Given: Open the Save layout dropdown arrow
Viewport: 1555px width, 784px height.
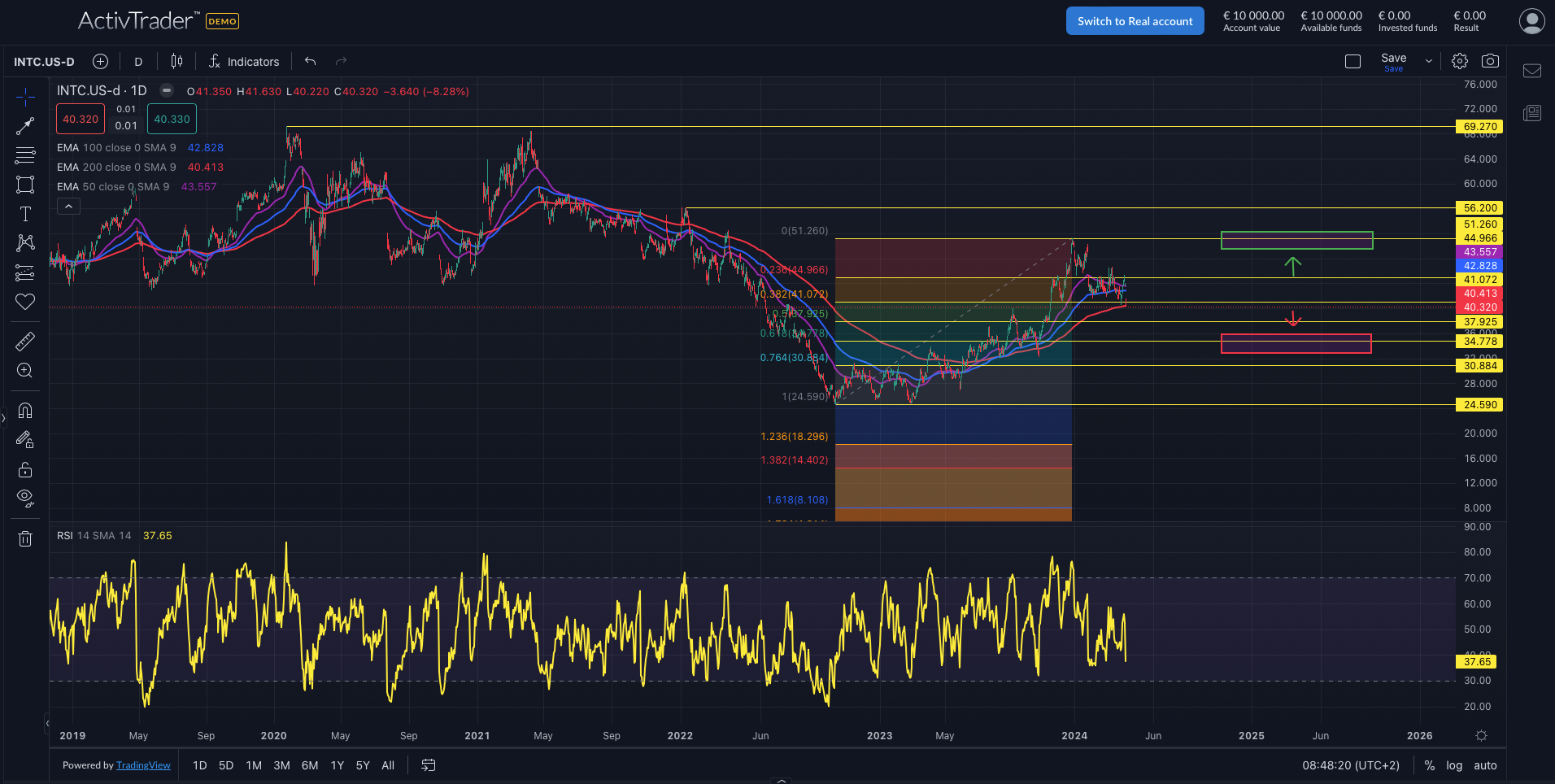Looking at the screenshot, I should [x=1428, y=61].
